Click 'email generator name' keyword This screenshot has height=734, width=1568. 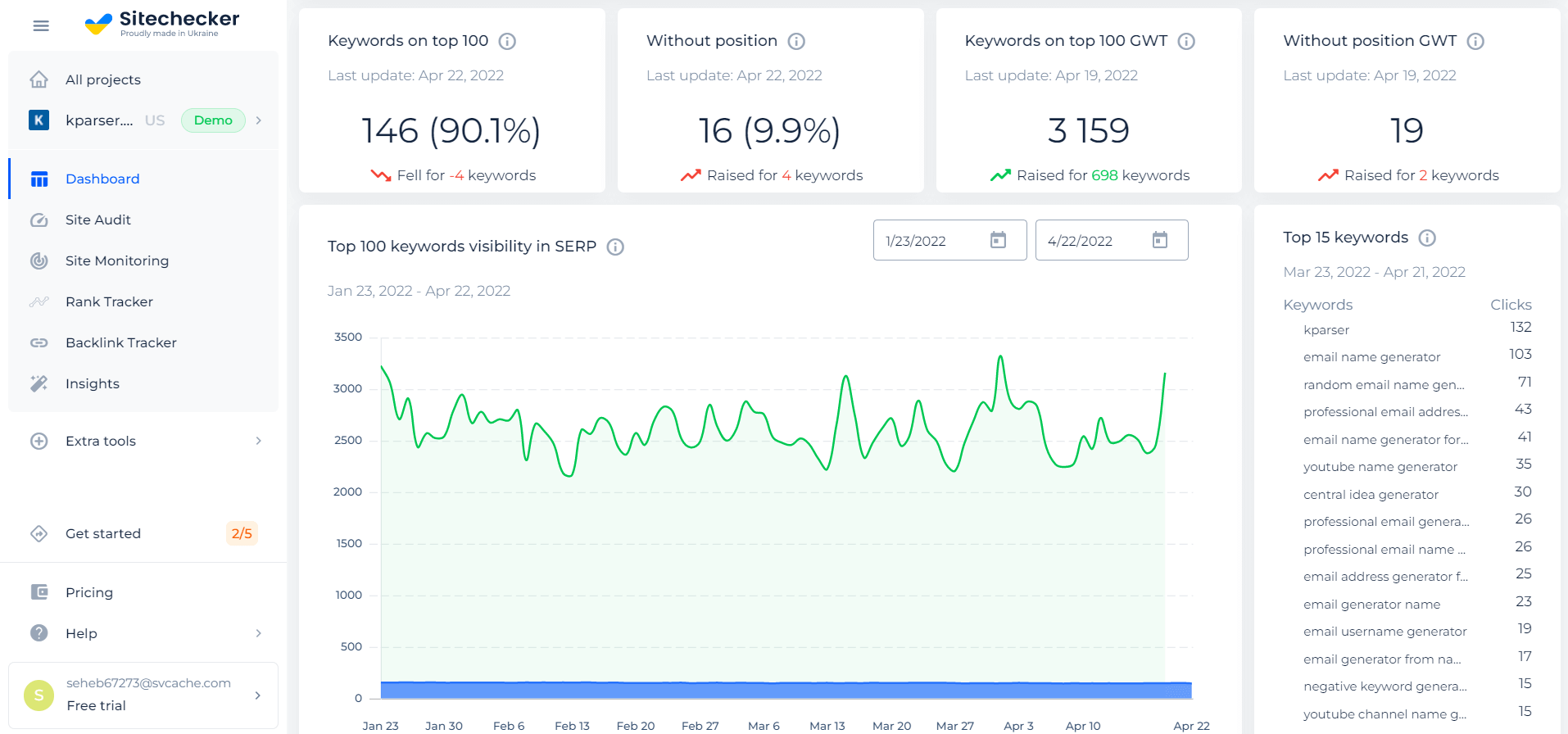click(1371, 605)
